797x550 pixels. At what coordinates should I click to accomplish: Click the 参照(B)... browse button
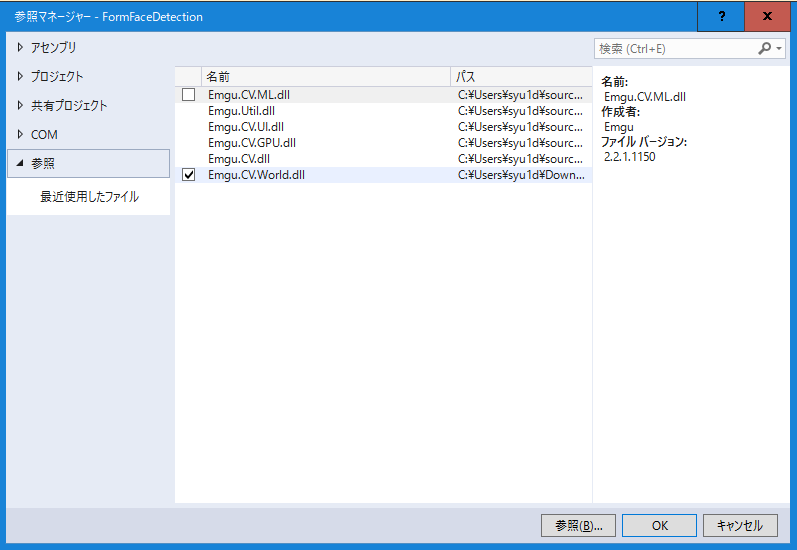[x=578, y=525]
